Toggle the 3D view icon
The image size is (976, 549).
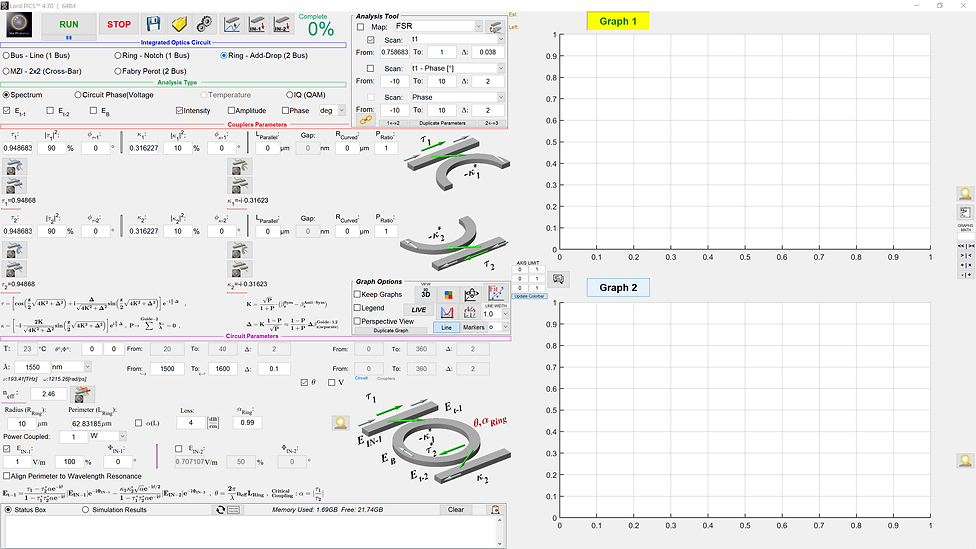coord(426,294)
